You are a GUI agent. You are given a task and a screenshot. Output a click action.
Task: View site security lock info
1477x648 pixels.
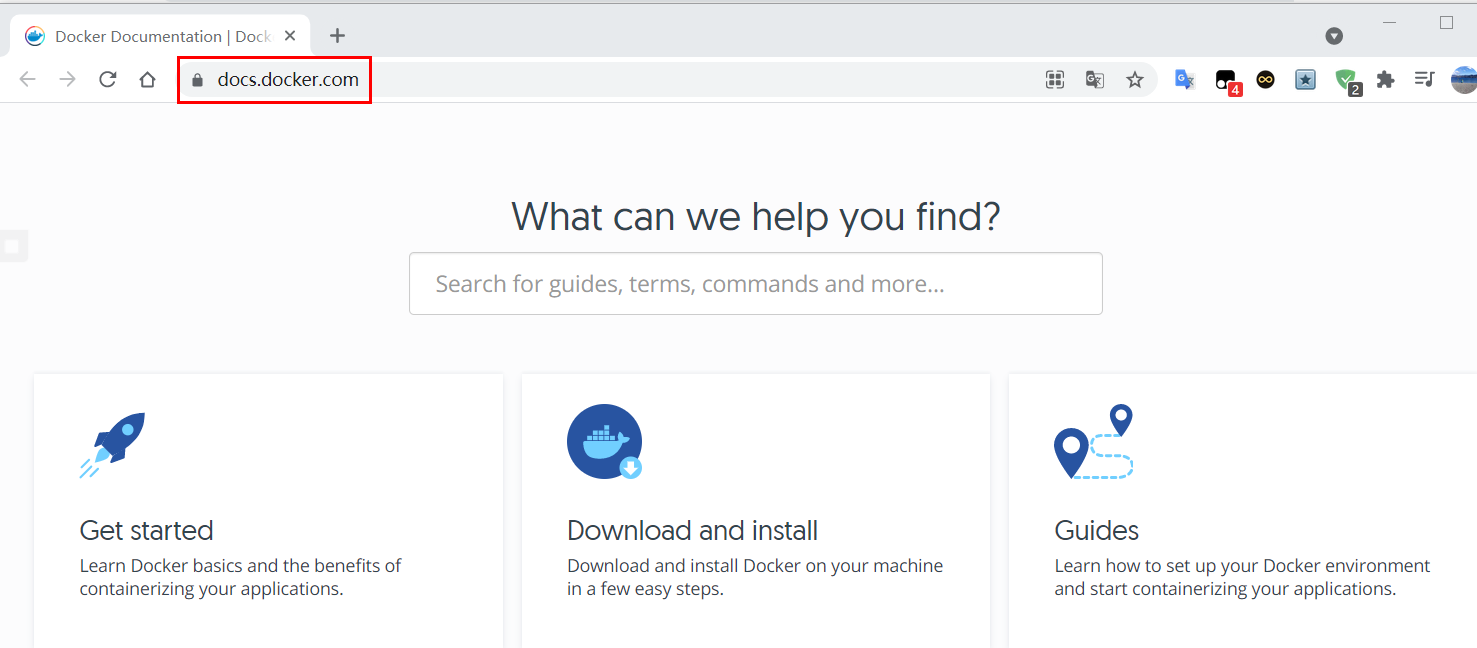[x=197, y=80]
